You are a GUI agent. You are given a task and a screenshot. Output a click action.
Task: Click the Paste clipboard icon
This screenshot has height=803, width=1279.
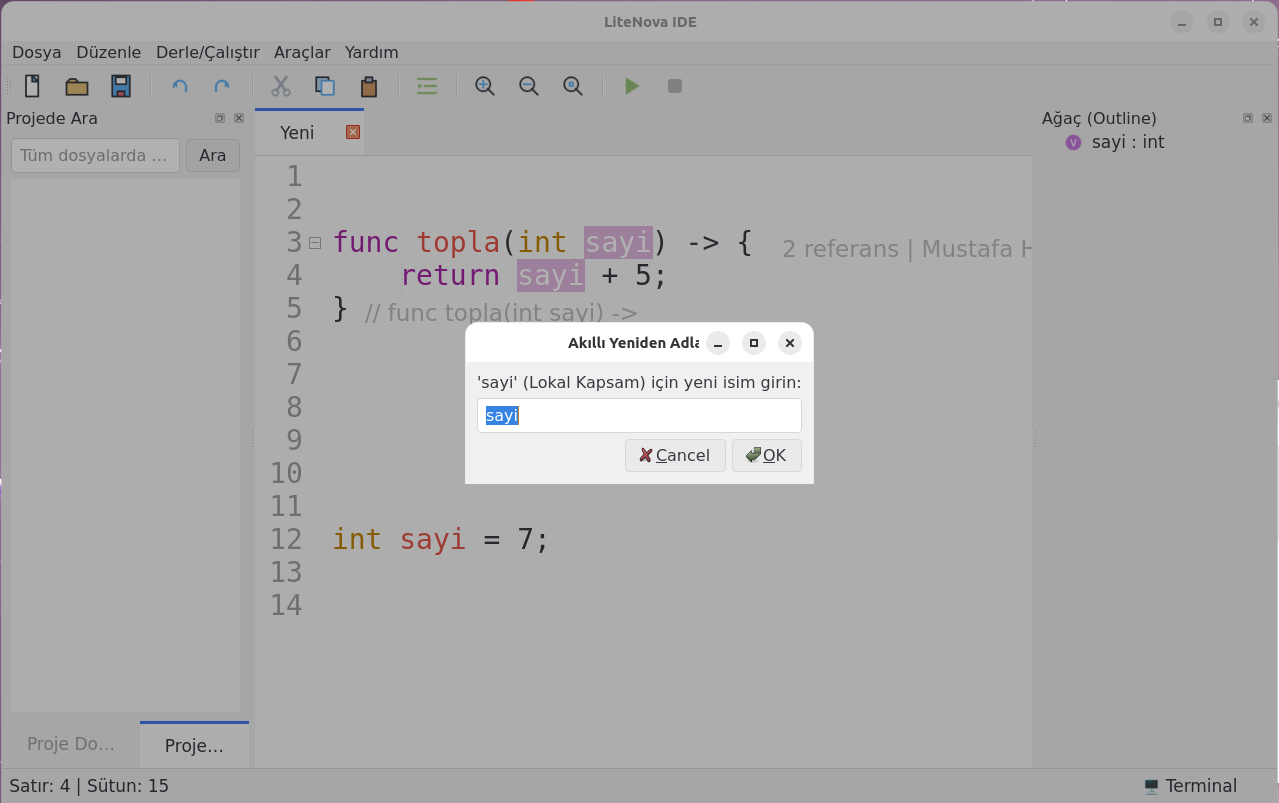pyautogui.click(x=369, y=86)
